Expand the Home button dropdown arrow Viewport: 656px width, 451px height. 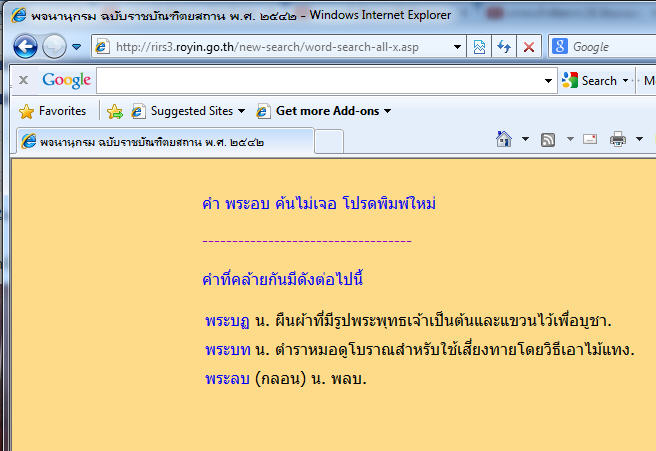pyautogui.click(x=525, y=139)
